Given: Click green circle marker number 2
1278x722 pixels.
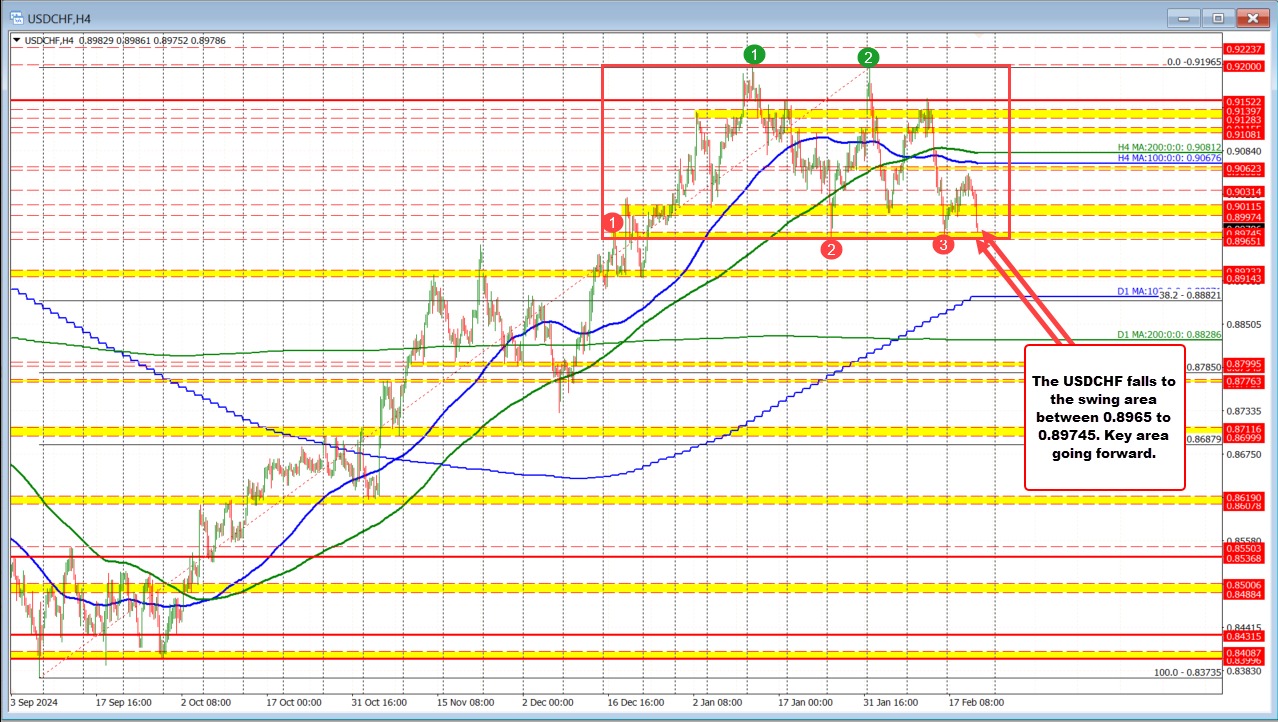Looking at the screenshot, I should pos(869,57).
